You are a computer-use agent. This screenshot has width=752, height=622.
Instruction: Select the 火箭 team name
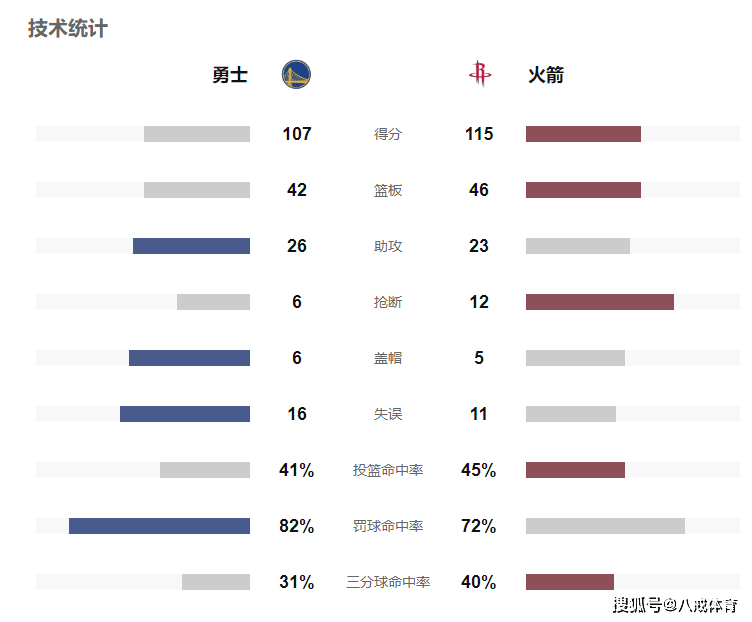546,75
